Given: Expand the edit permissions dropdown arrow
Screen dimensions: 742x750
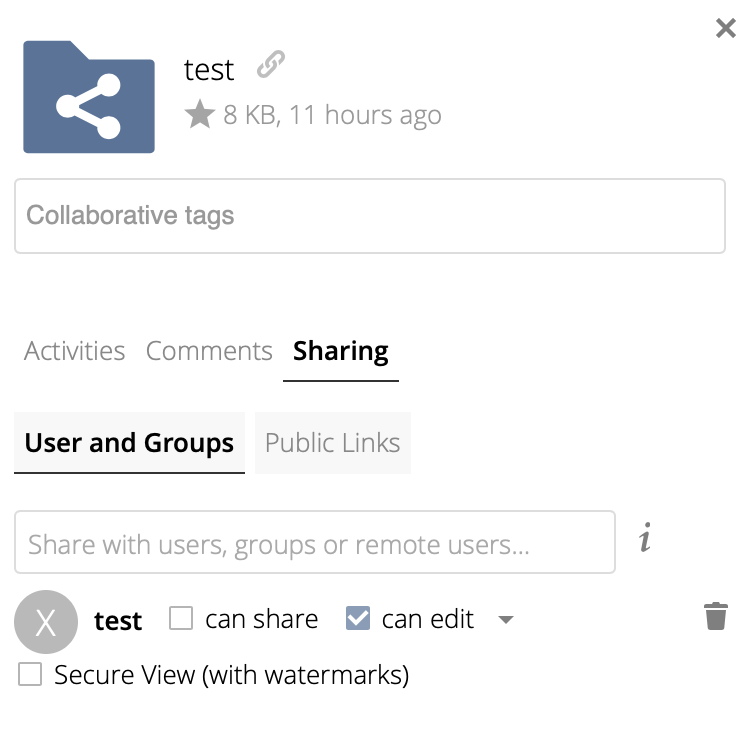Looking at the screenshot, I should click(x=506, y=620).
